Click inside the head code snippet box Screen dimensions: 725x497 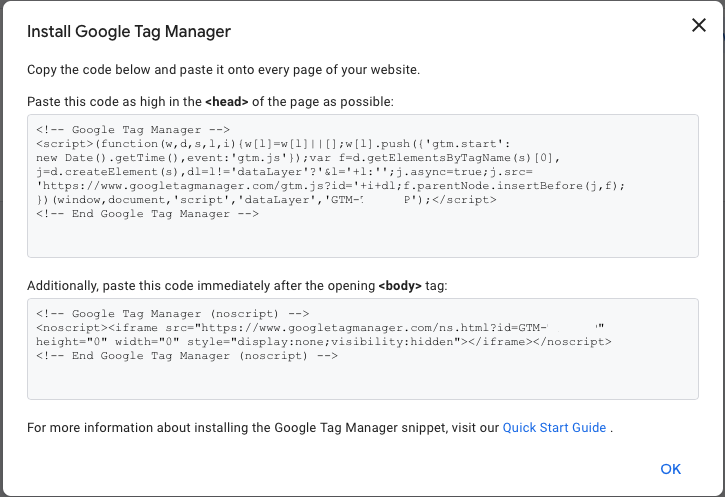tap(363, 186)
